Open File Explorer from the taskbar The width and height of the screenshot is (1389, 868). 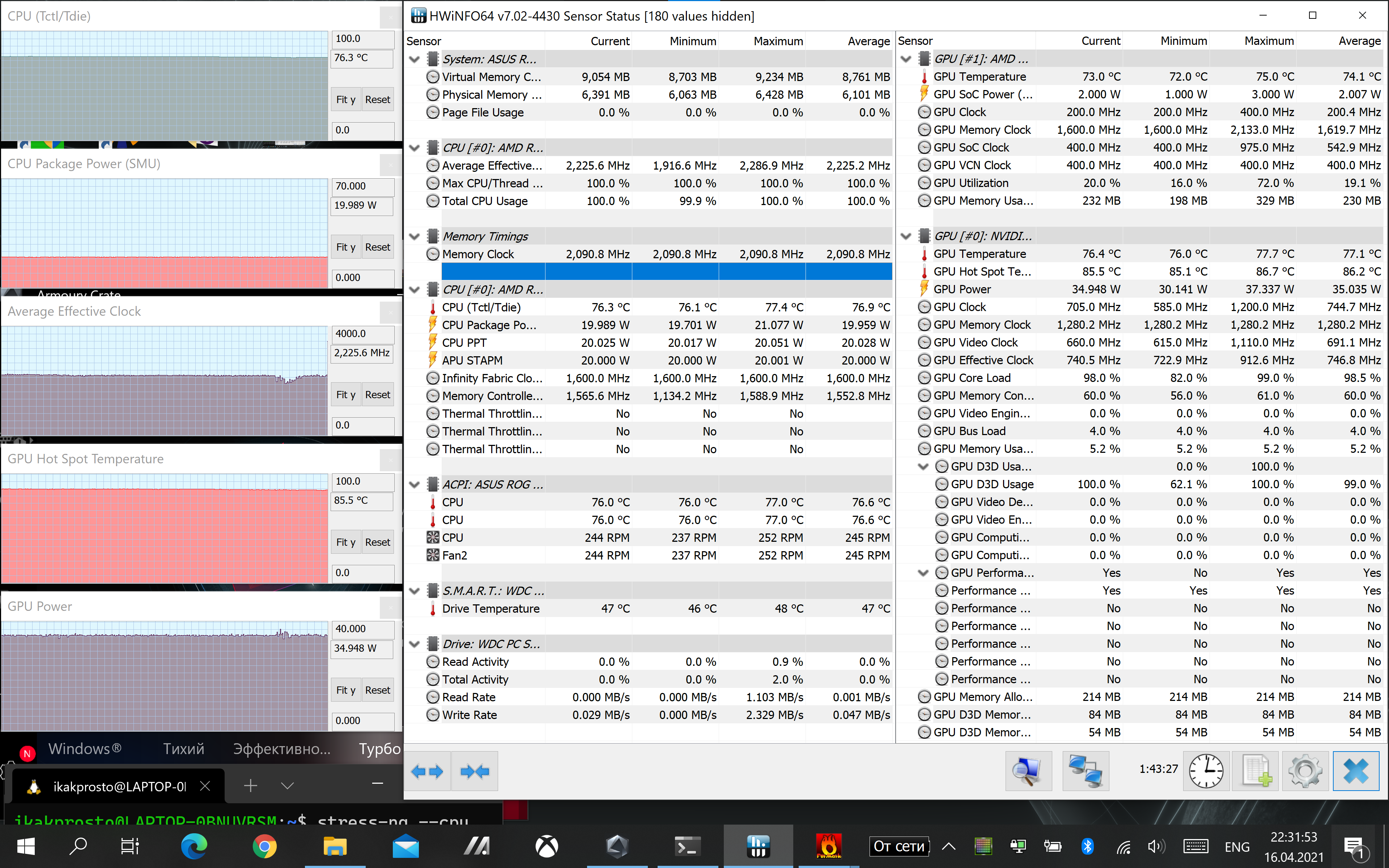[335, 846]
